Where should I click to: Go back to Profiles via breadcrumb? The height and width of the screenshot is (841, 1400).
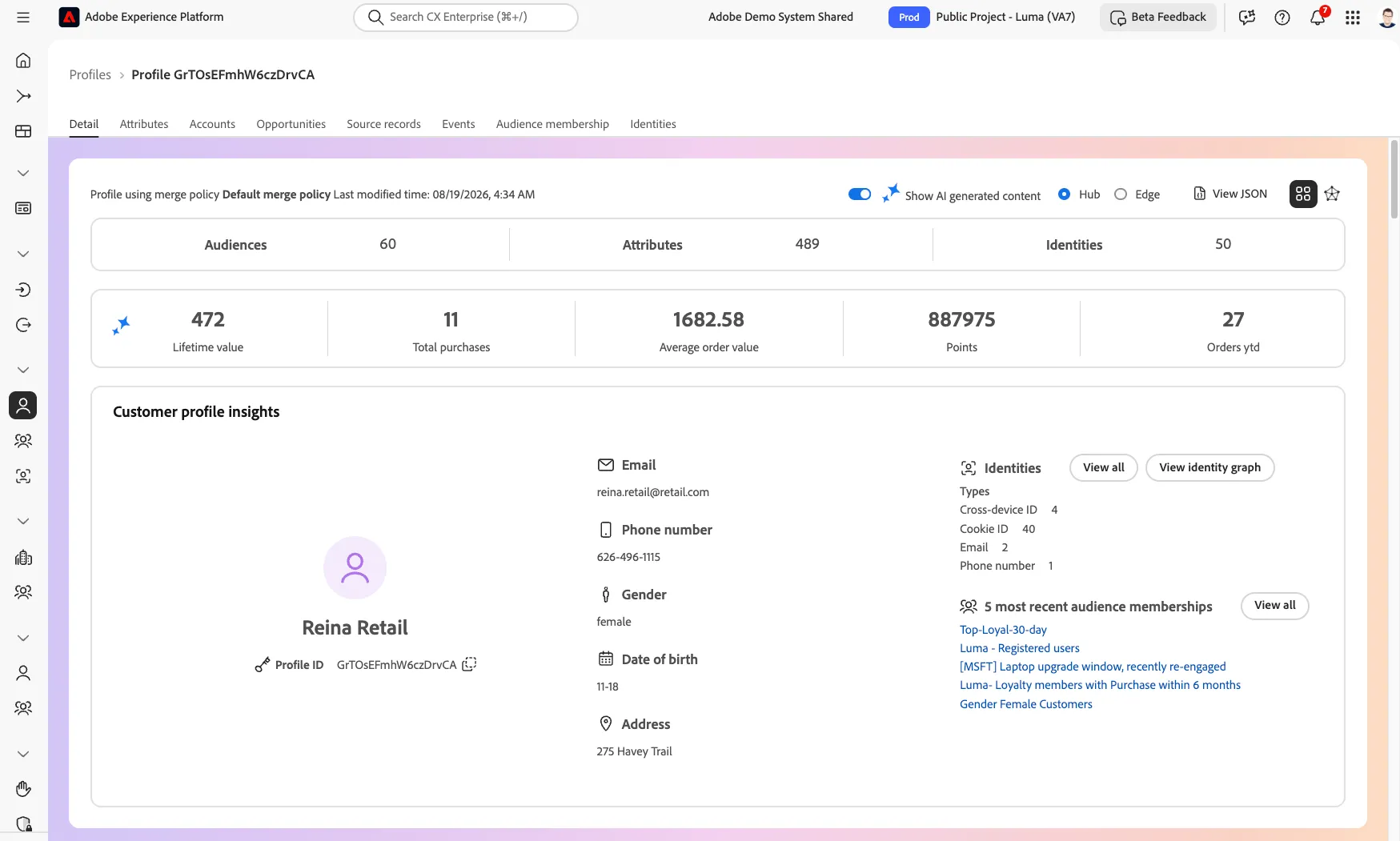pyautogui.click(x=90, y=74)
